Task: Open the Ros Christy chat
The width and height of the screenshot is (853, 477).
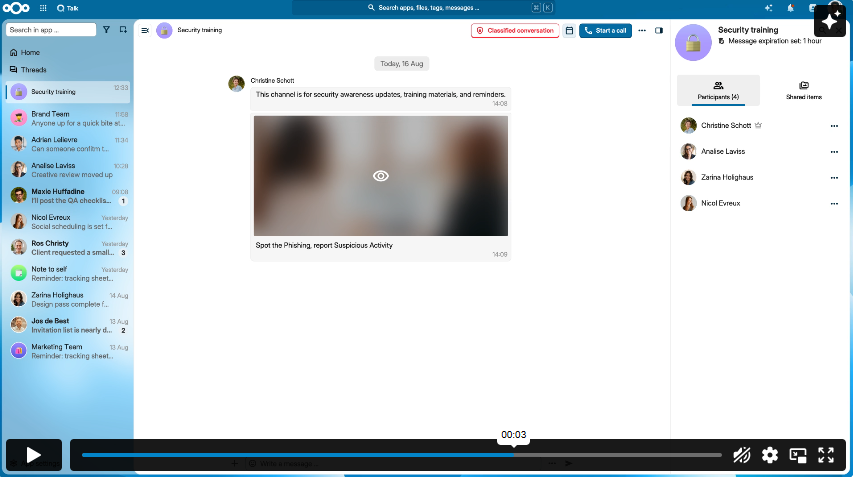Action: pos(68,247)
